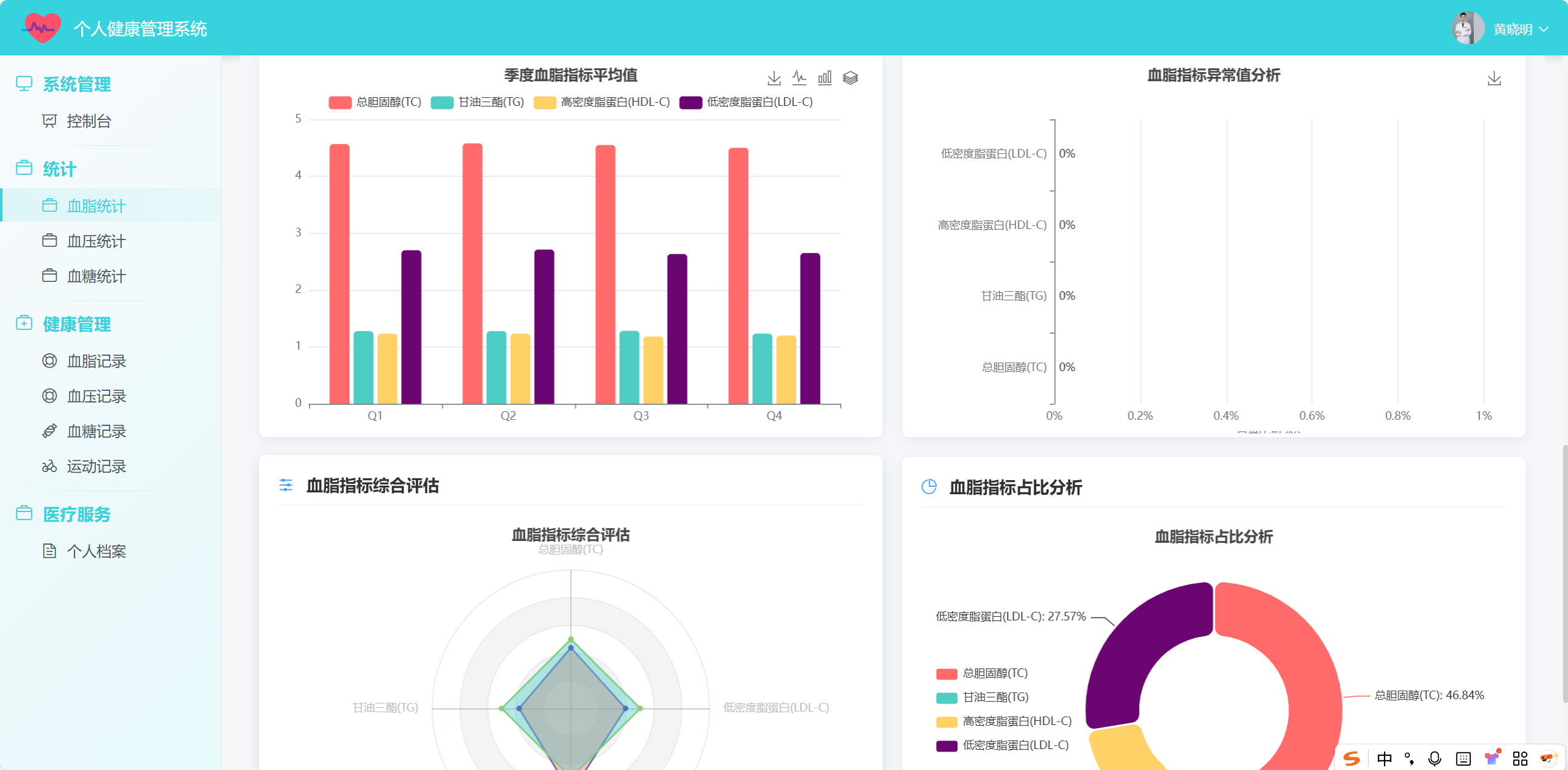
Task: Click the 血脂记录 lifebuoy icon
Action: (49, 361)
